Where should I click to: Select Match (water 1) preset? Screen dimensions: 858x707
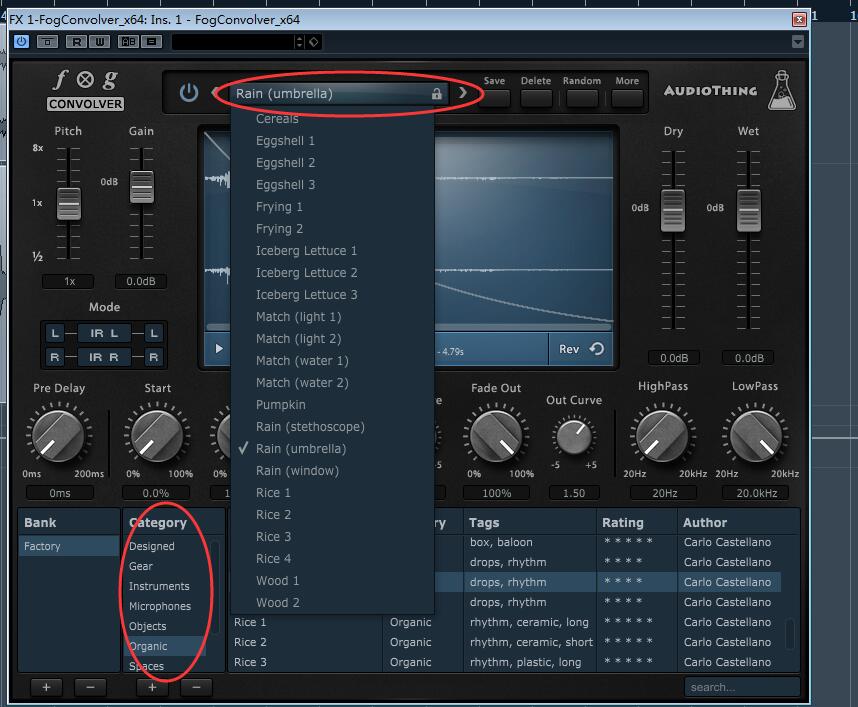[332, 361]
